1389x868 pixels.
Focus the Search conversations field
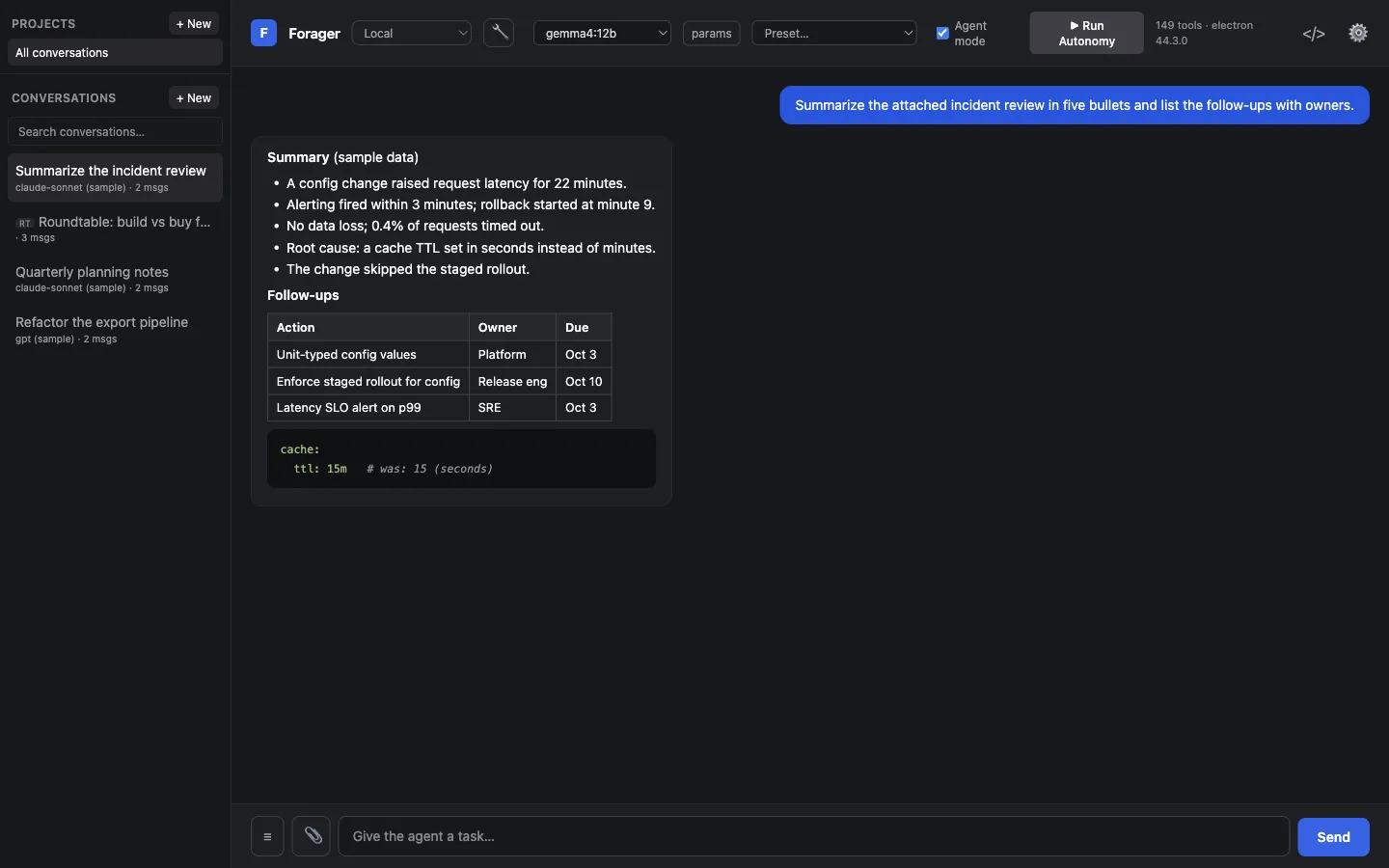coord(115,131)
